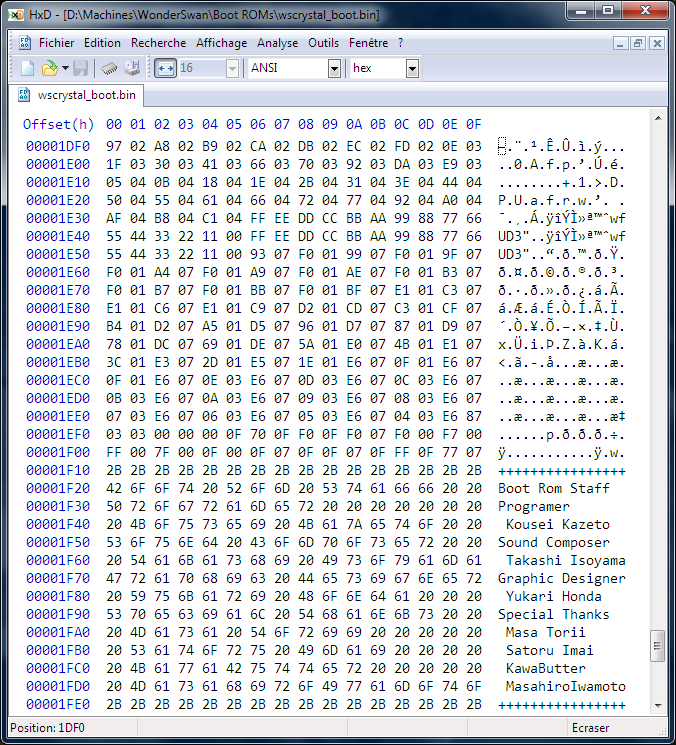Click 'Programer' decoded text

click(x=533, y=506)
